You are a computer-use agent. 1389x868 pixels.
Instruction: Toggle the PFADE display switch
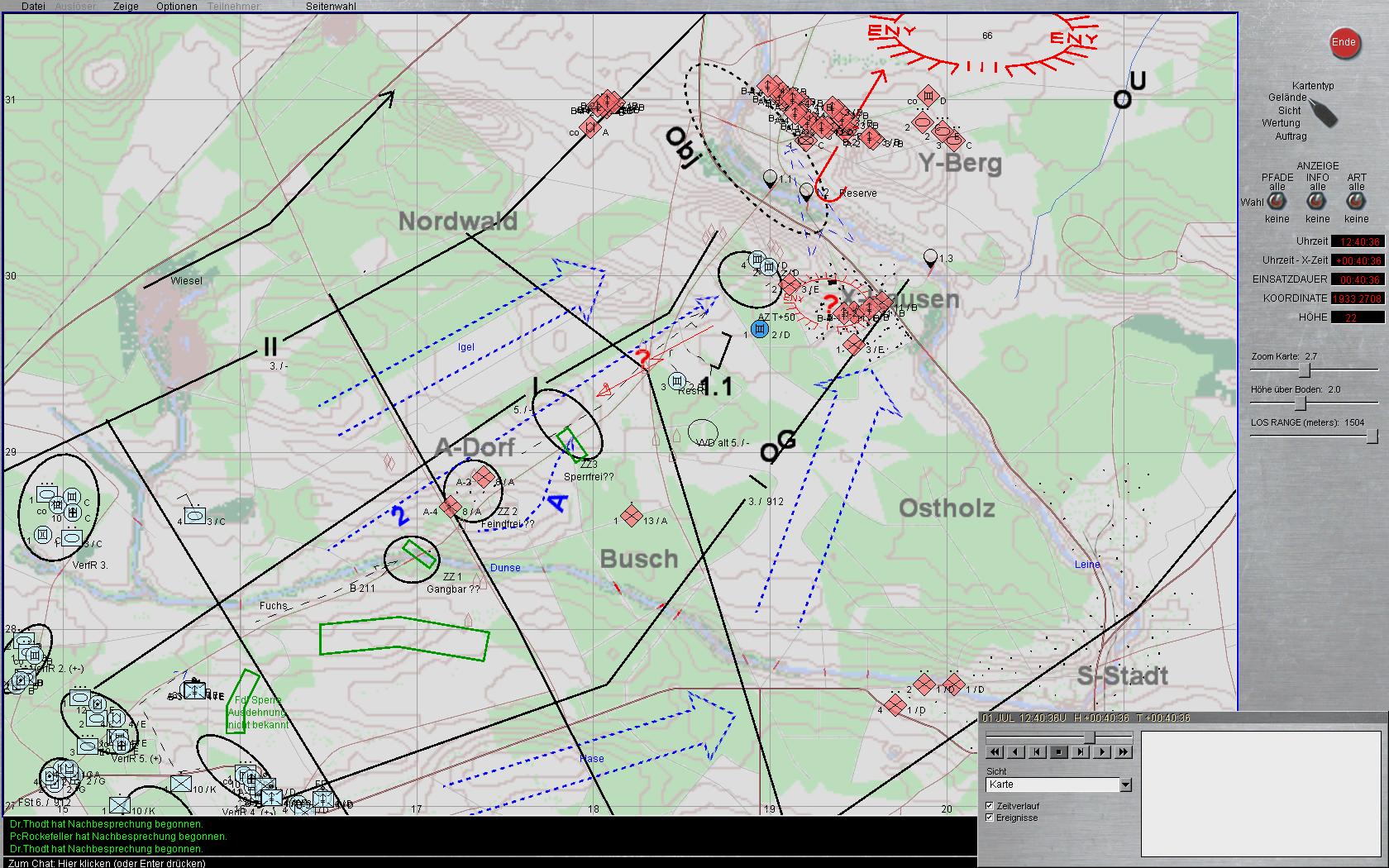coord(1277,202)
